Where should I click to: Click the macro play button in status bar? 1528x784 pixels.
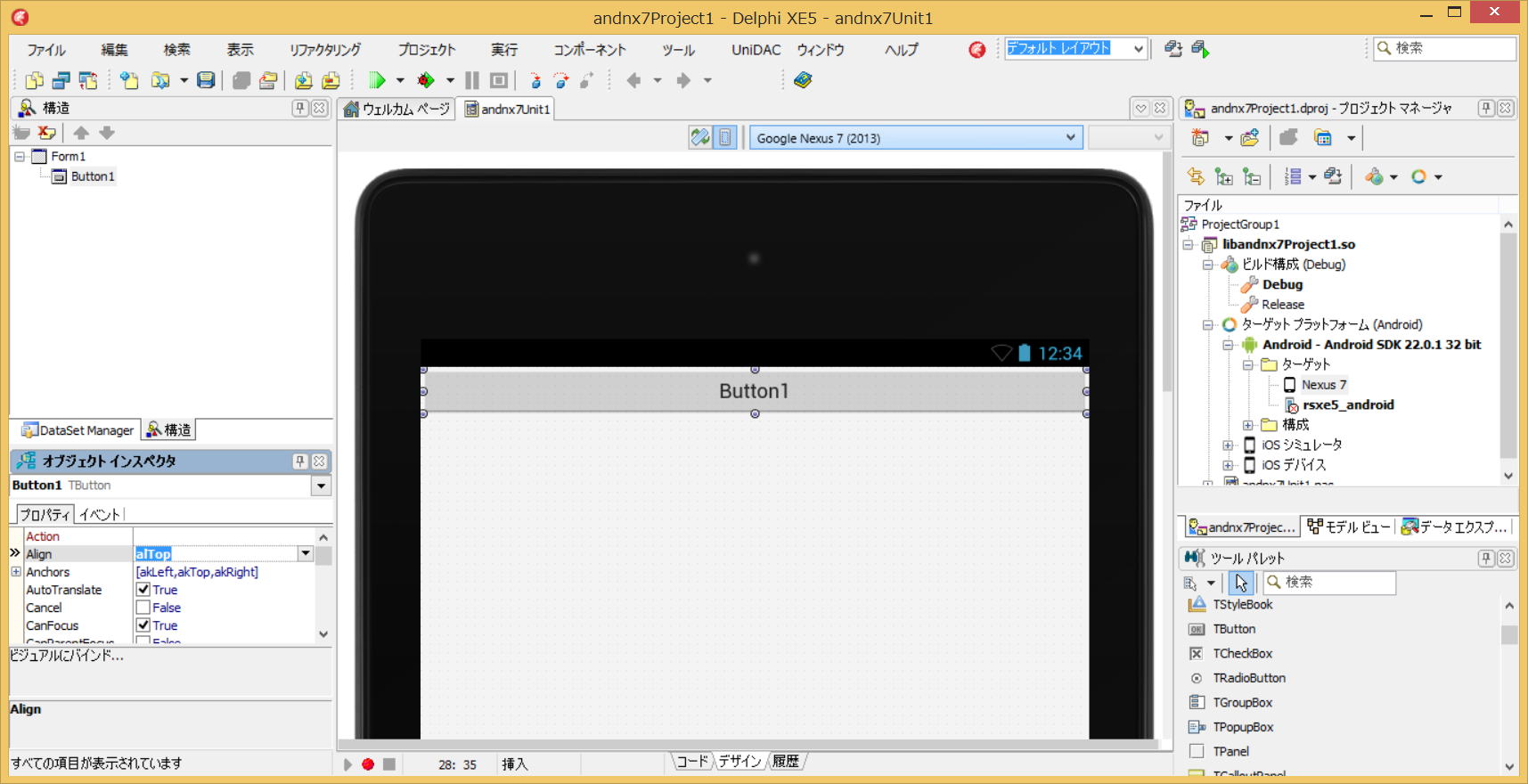coord(347,764)
